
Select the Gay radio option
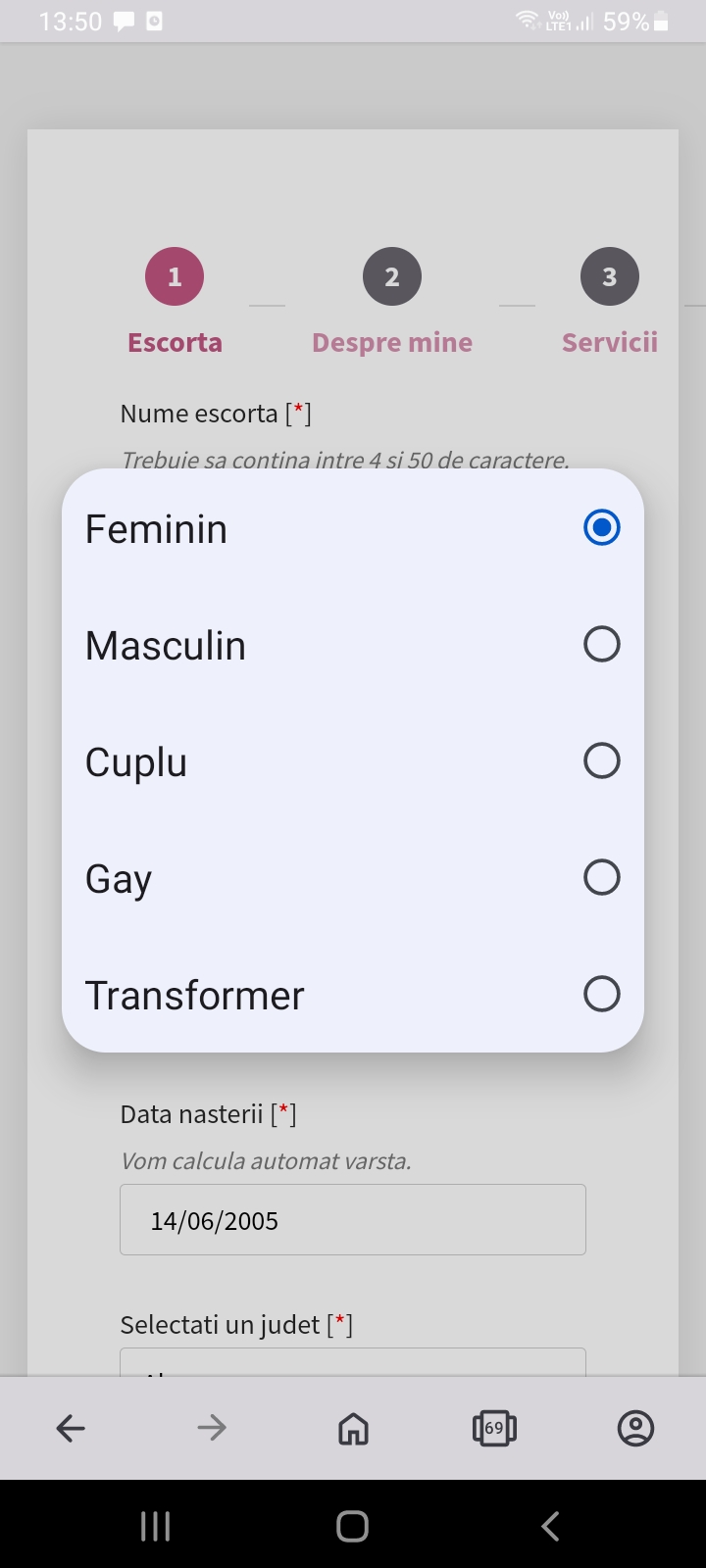601,878
